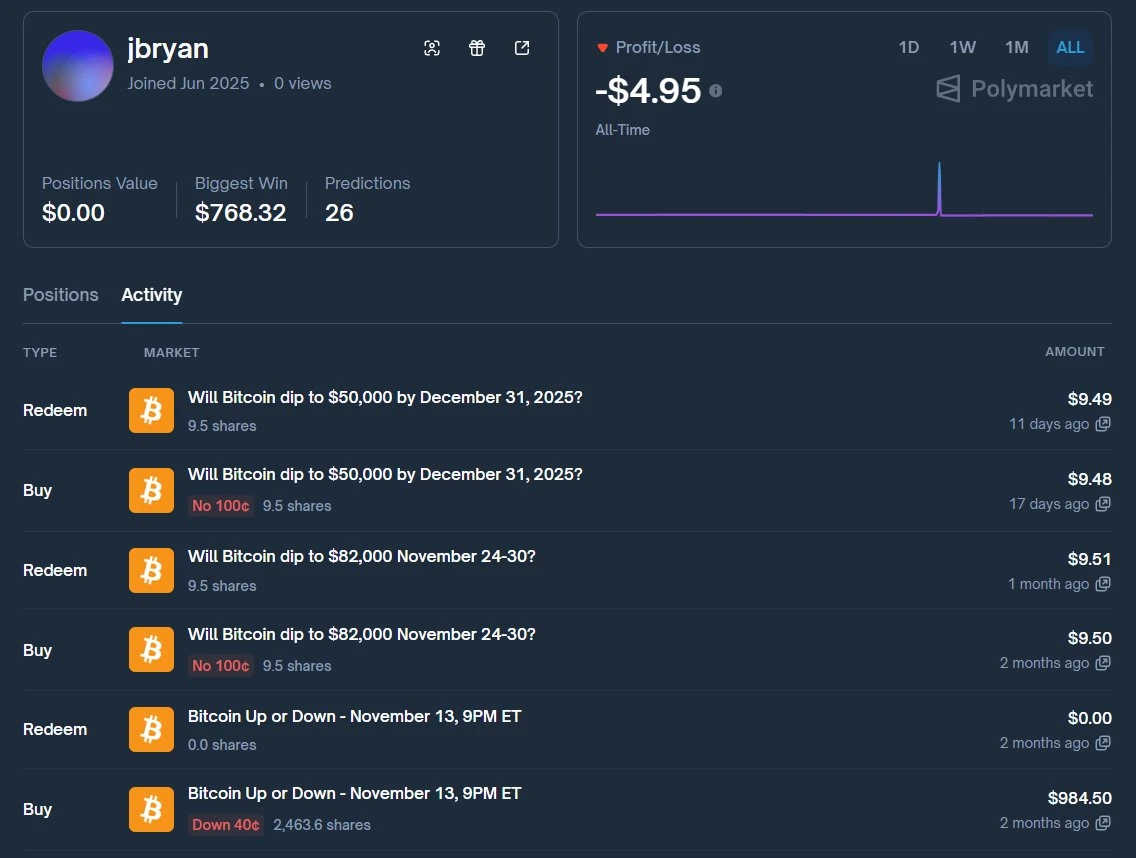Select the 1D time range
The width and height of the screenshot is (1136, 858).
click(x=908, y=47)
